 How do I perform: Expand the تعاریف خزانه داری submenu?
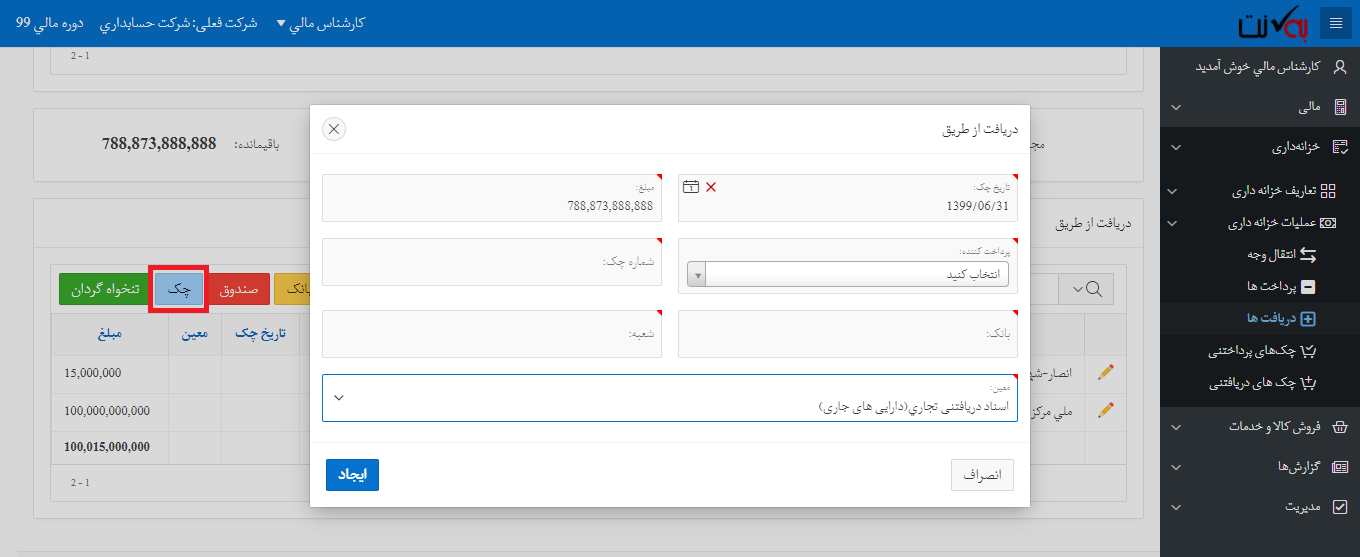(x=1174, y=191)
